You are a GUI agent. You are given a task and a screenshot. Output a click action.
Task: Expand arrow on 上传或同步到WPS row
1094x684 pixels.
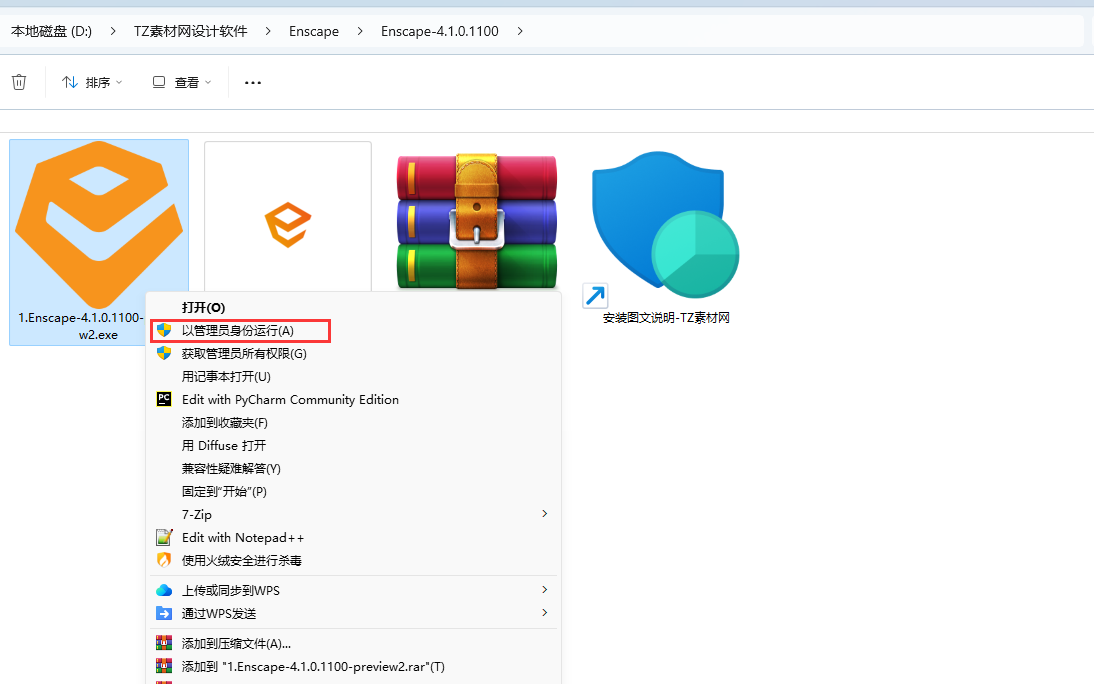tap(544, 590)
